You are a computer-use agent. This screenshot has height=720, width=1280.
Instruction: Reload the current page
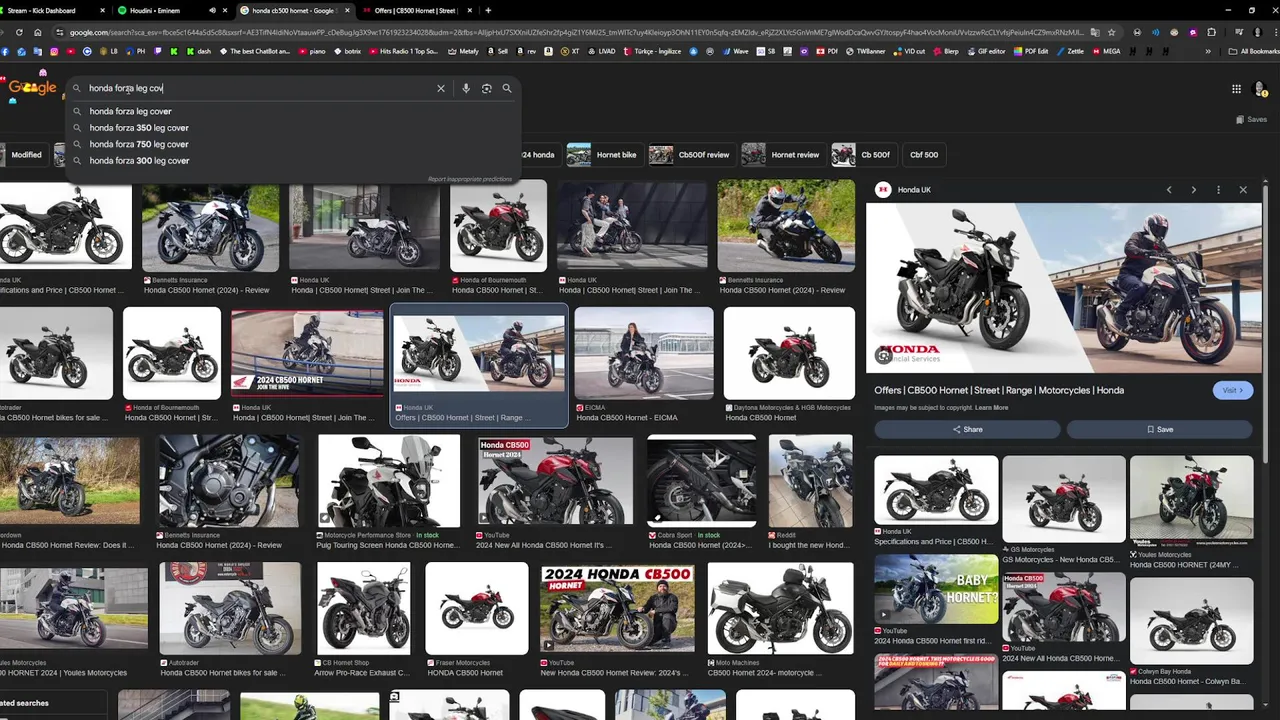[x=19, y=32]
